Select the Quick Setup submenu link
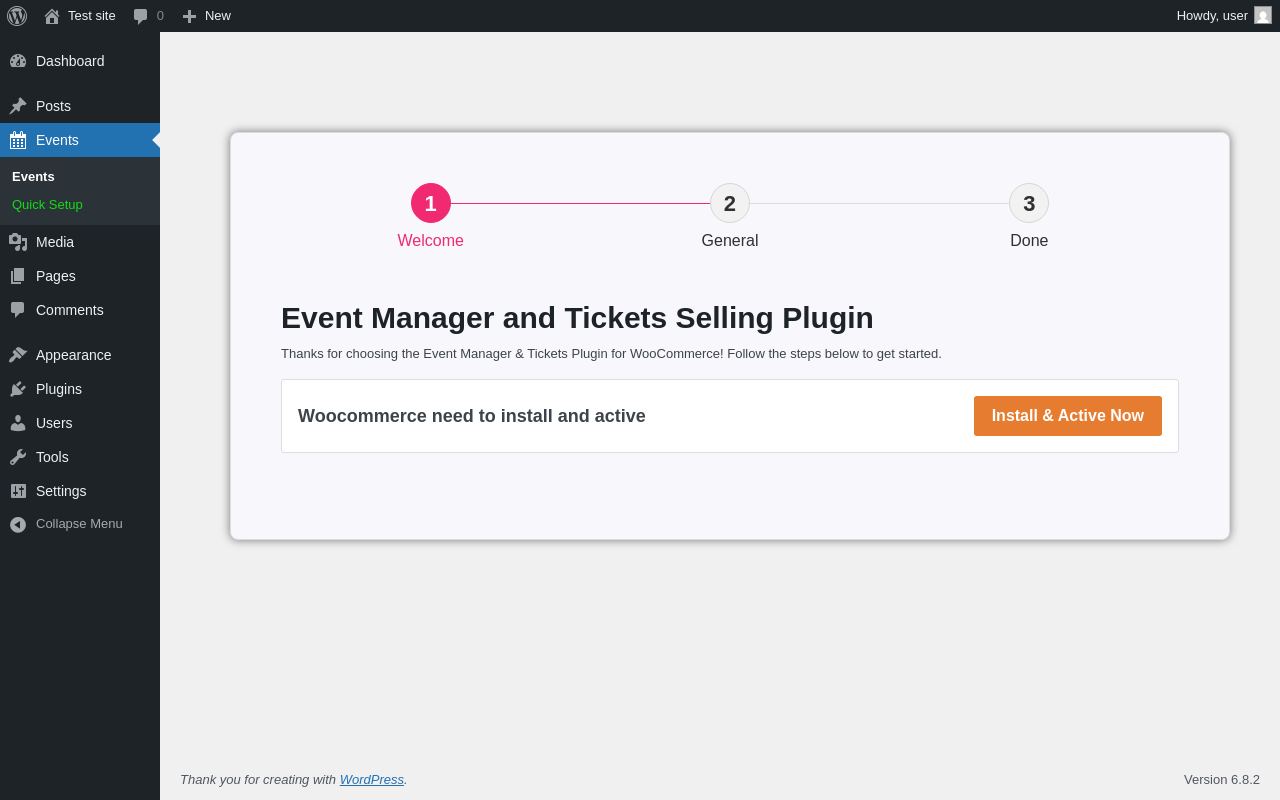 (47, 204)
